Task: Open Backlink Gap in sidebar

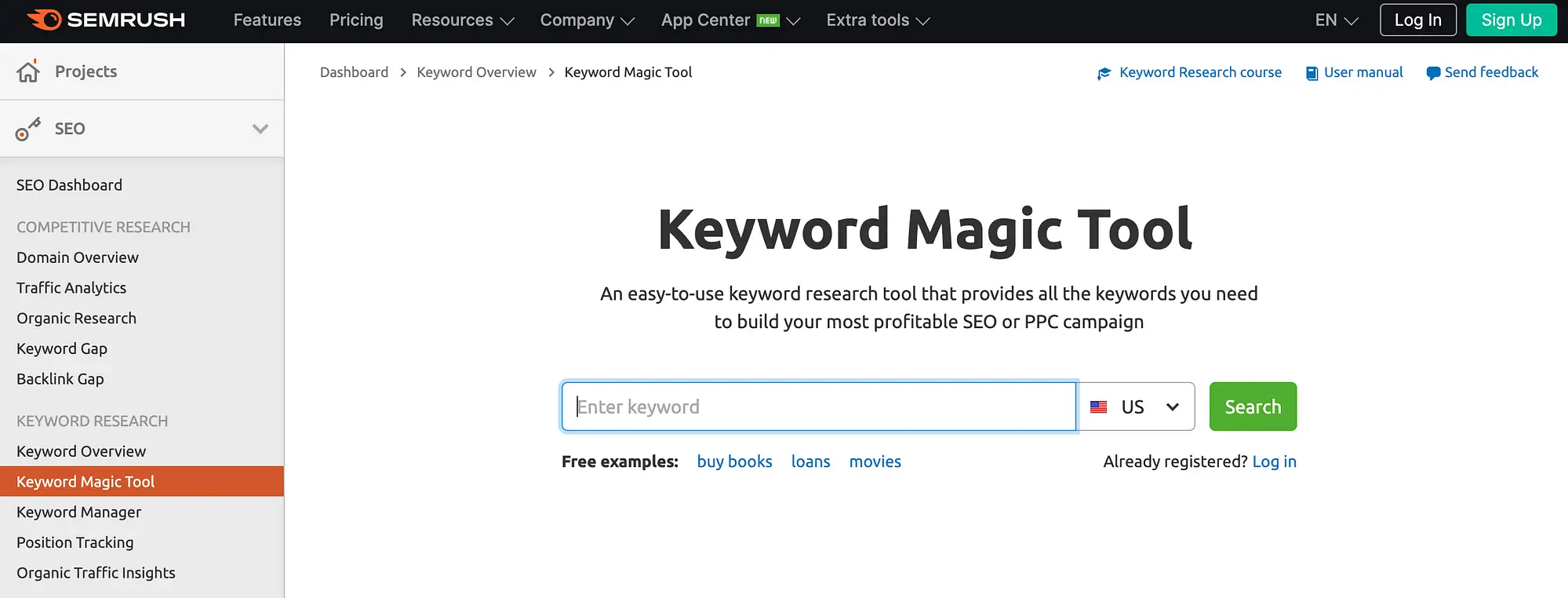Action: point(60,379)
